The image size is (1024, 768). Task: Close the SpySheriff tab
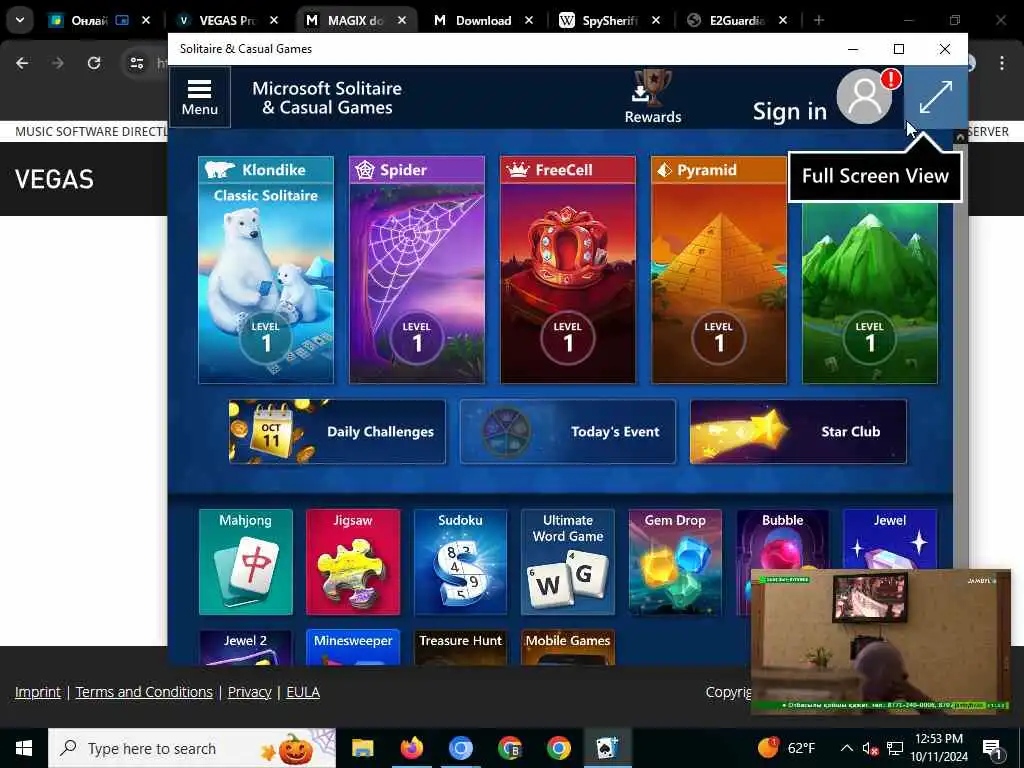click(656, 20)
